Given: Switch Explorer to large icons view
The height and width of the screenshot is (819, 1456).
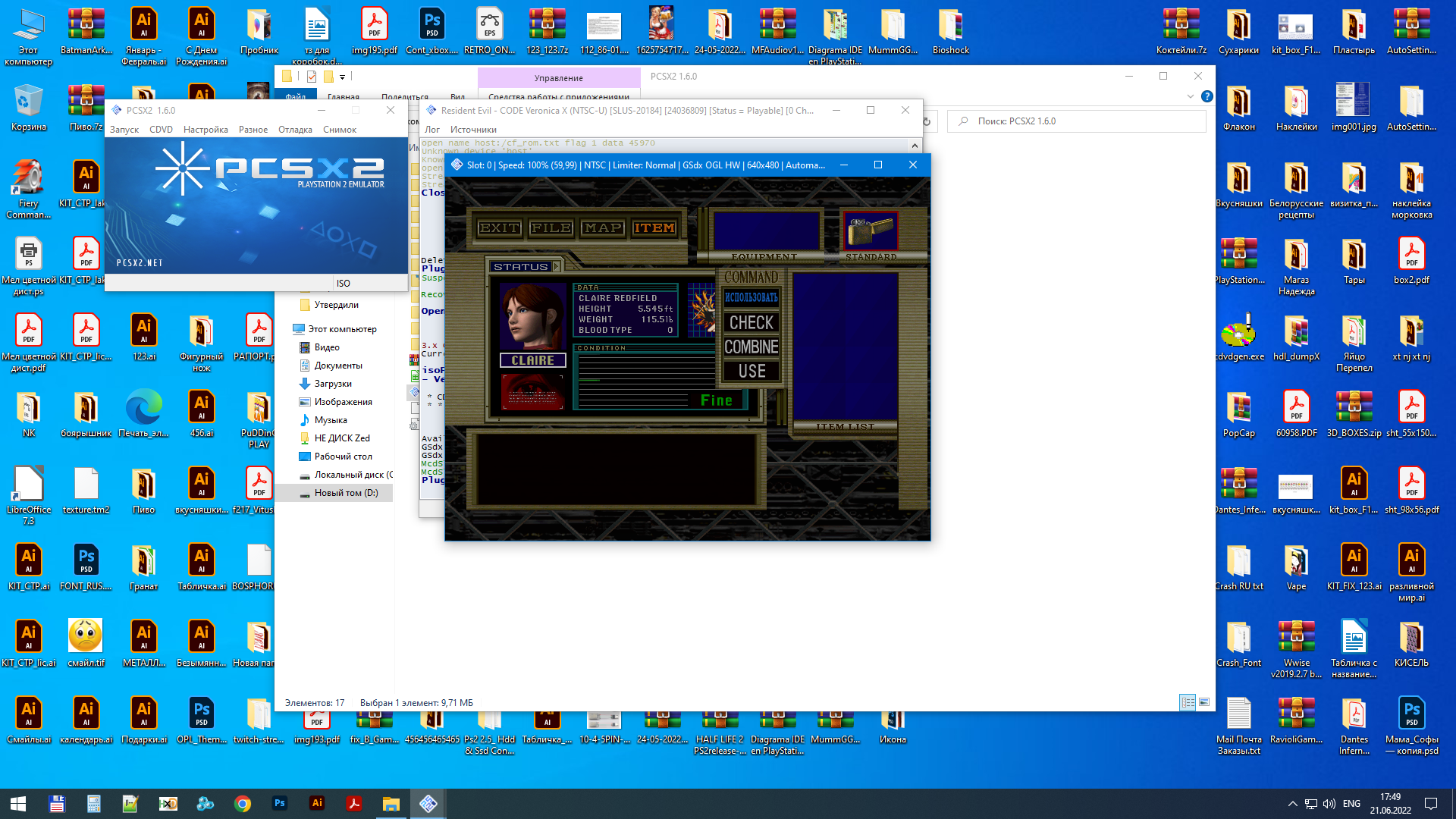Looking at the screenshot, I should click(x=1204, y=702).
